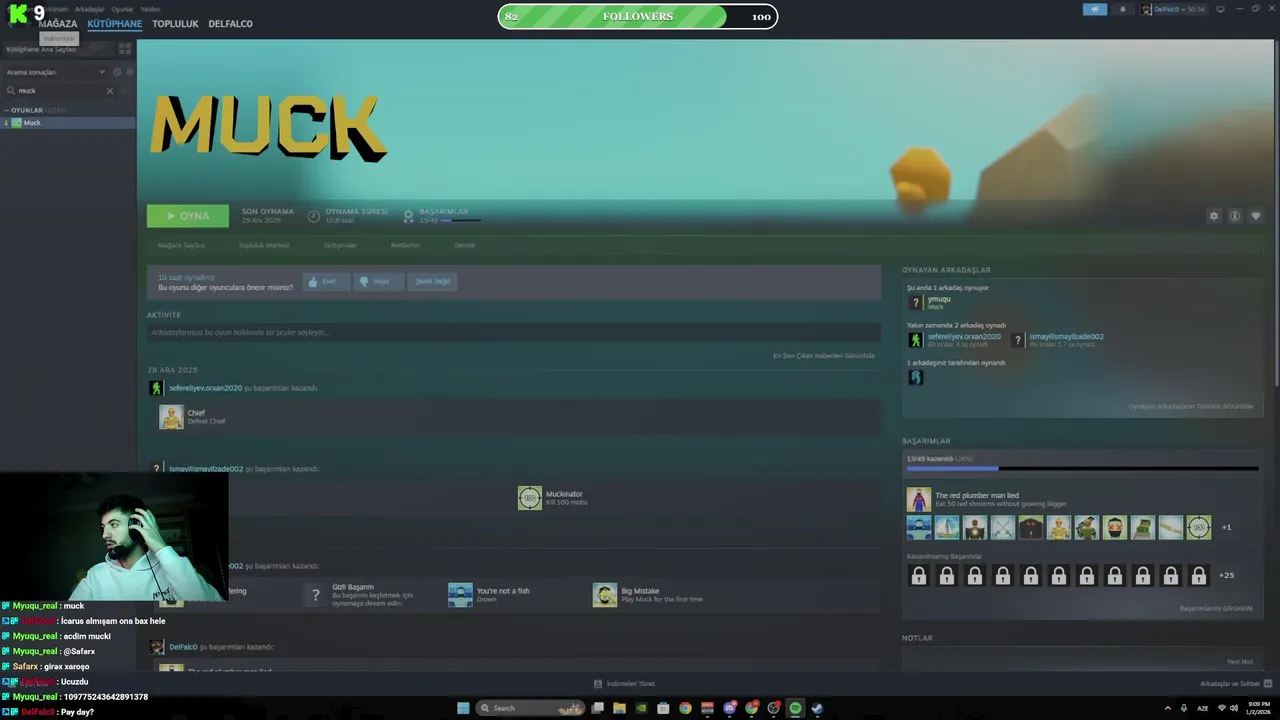Open library collections grid view icon

click(125, 48)
